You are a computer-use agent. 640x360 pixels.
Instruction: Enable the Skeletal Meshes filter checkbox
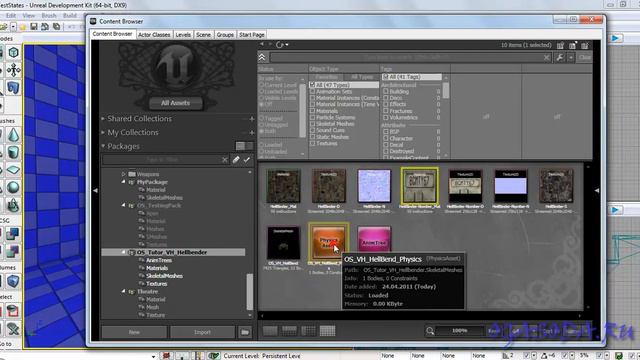click(x=312, y=124)
